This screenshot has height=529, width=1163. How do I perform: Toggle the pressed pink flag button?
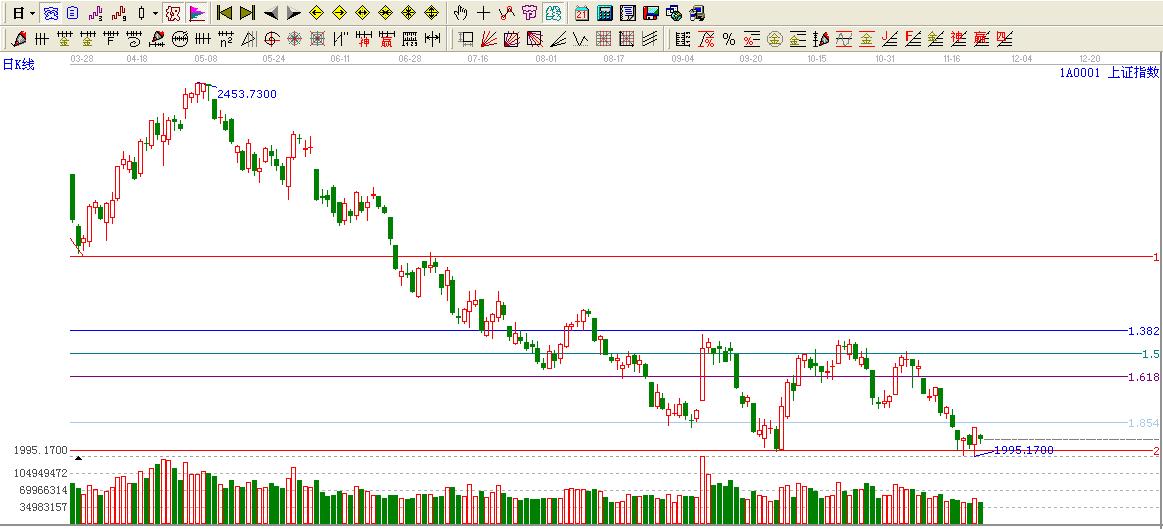[x=197, y=13]
